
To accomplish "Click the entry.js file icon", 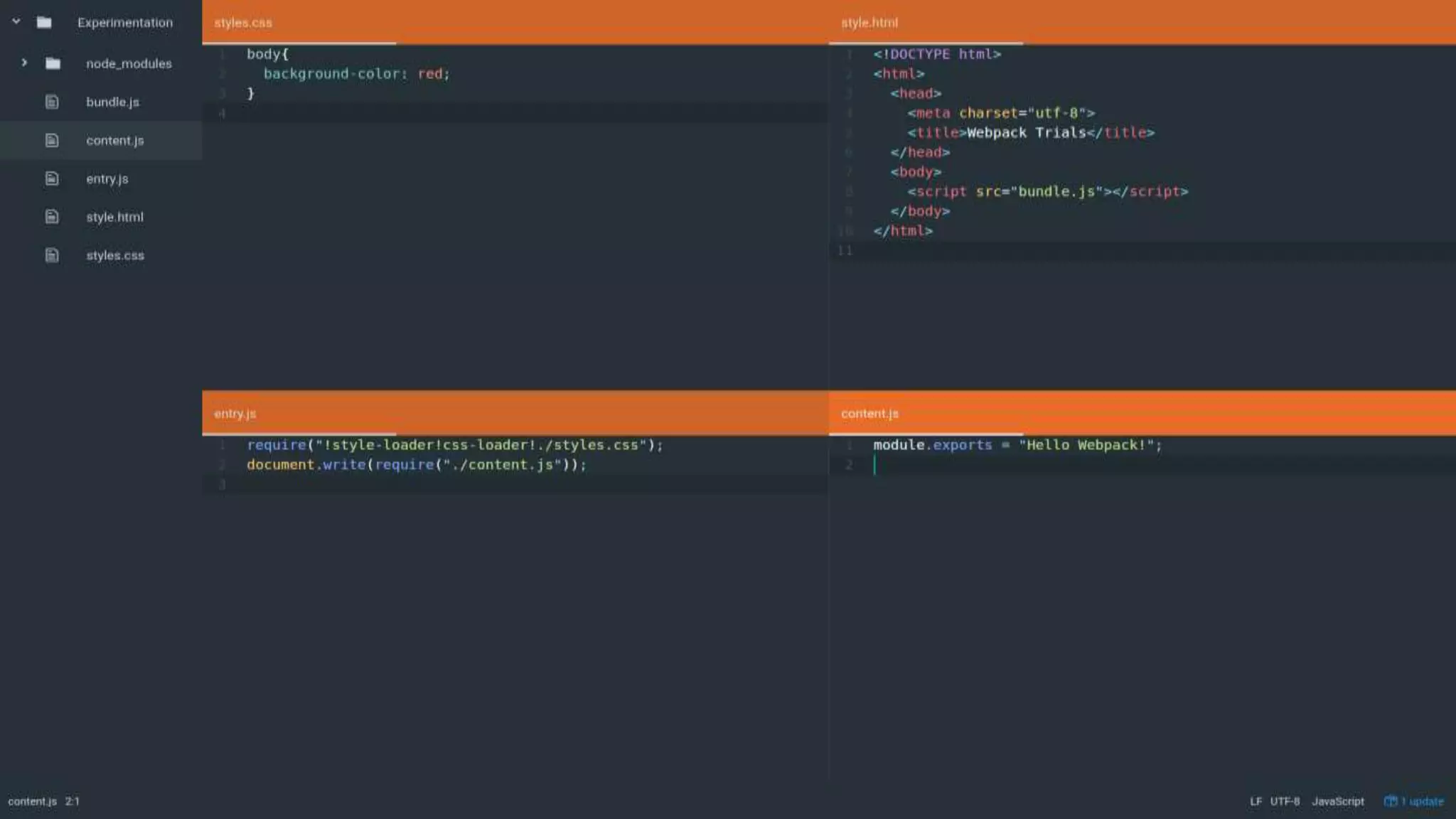I will [52, 179].
